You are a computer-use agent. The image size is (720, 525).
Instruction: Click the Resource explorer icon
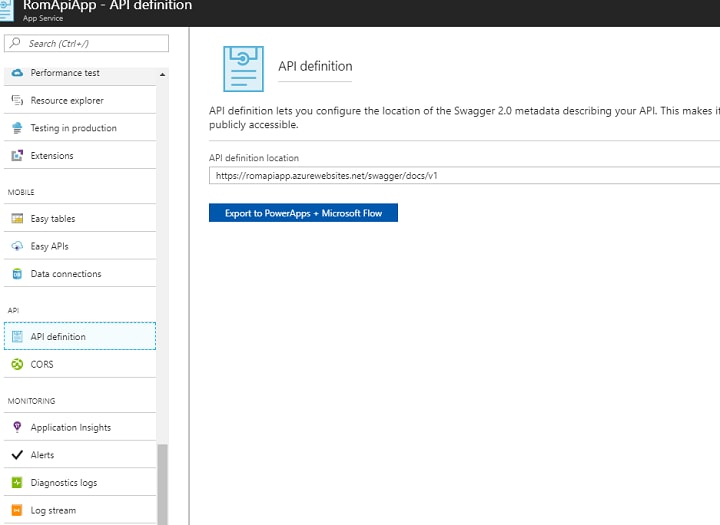click(17, 100)
